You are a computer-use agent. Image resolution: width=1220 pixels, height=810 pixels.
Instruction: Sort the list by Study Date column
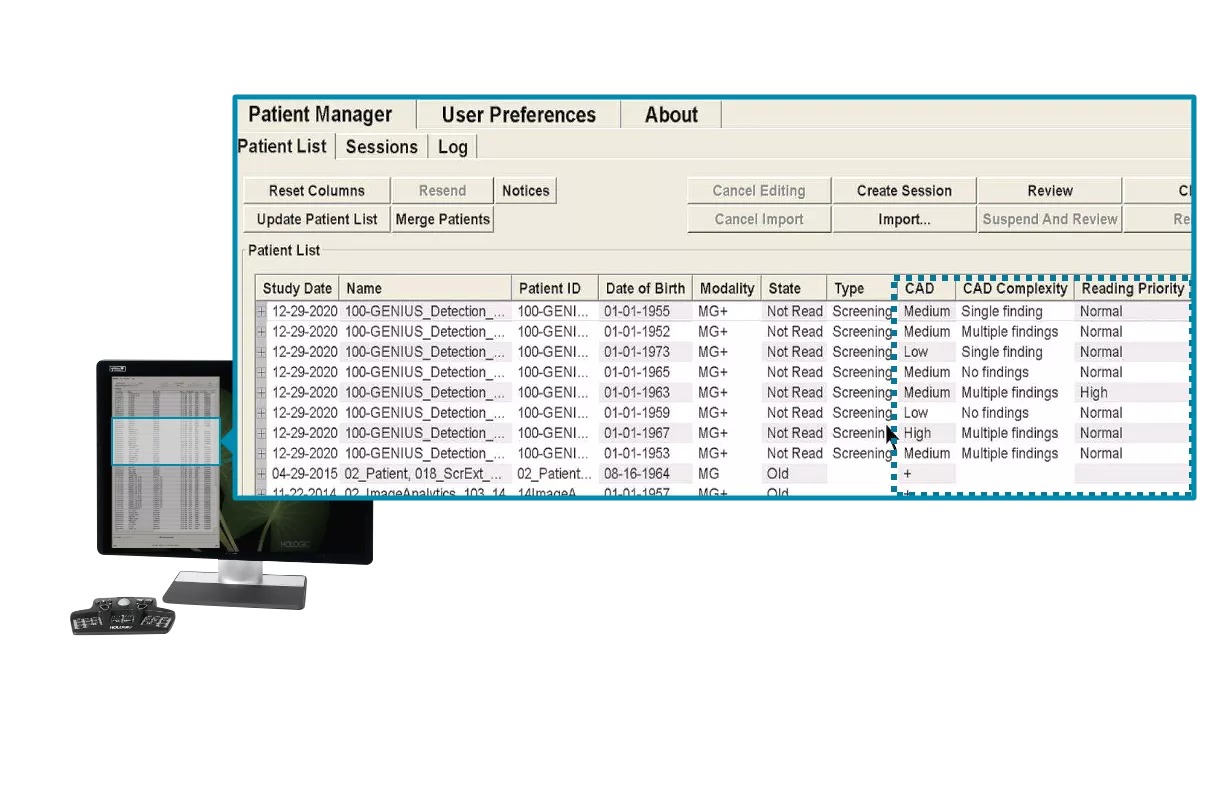[x=297, y=288]
